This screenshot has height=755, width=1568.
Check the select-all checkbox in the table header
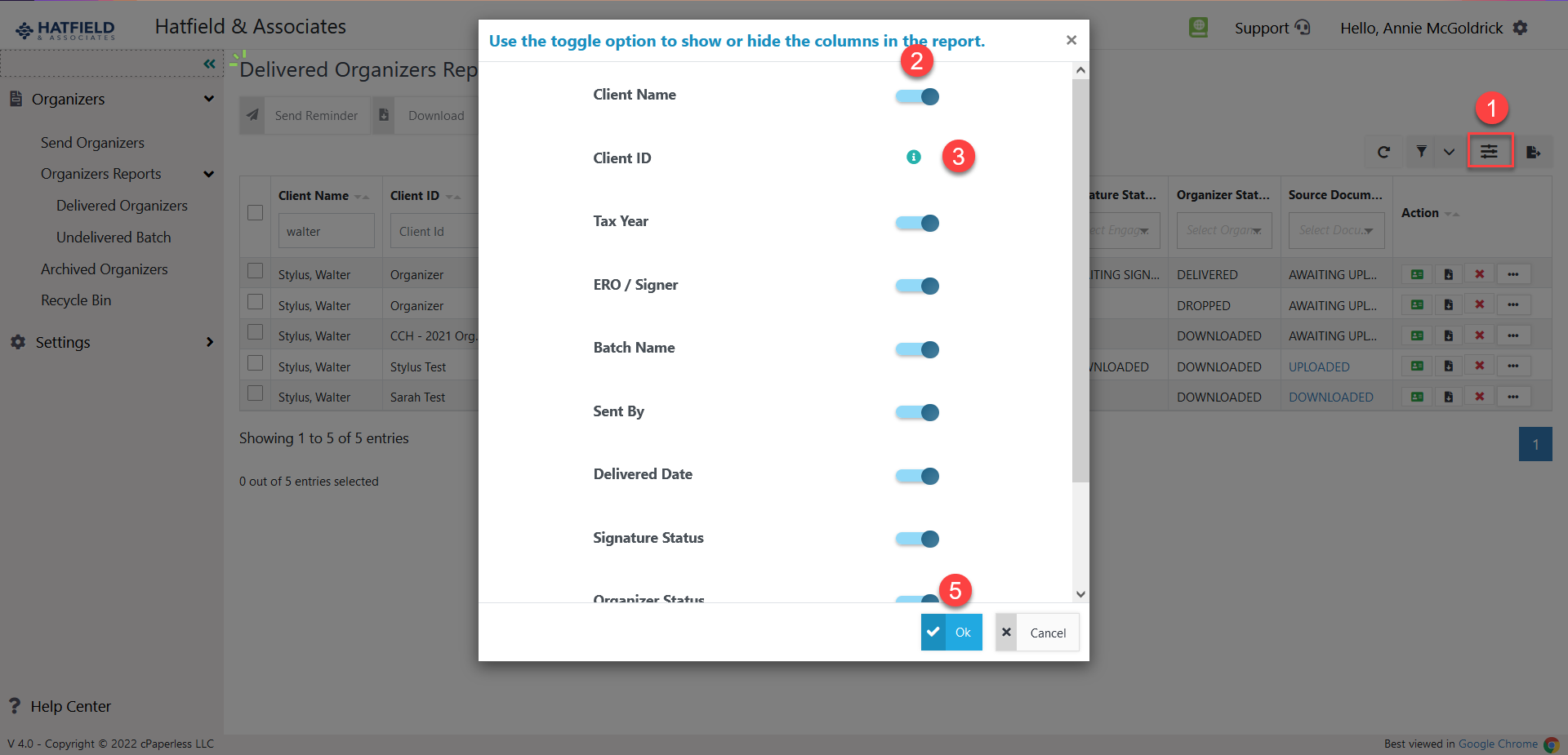click(254, 212)
